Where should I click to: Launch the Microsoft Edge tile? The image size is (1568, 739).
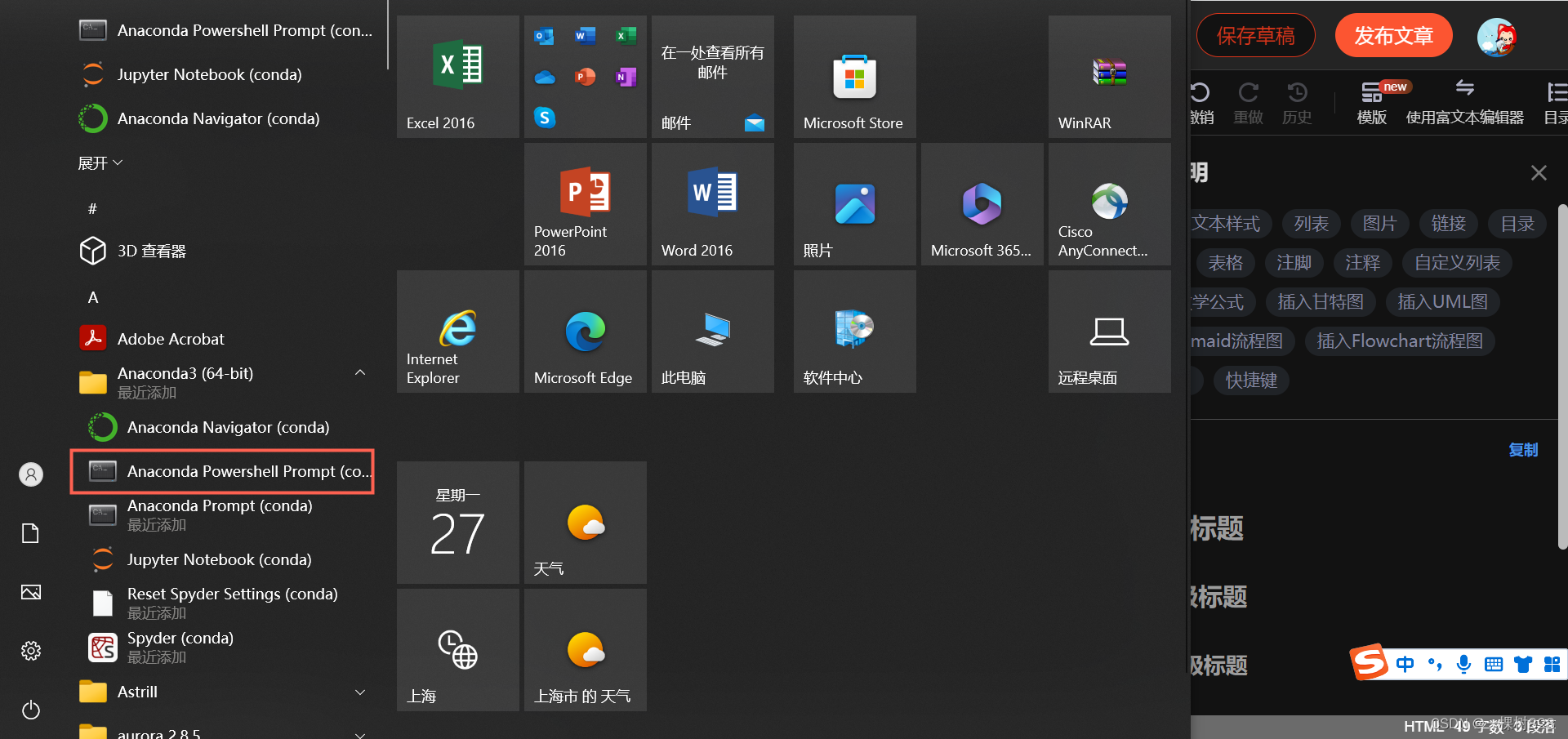point(586,332)
